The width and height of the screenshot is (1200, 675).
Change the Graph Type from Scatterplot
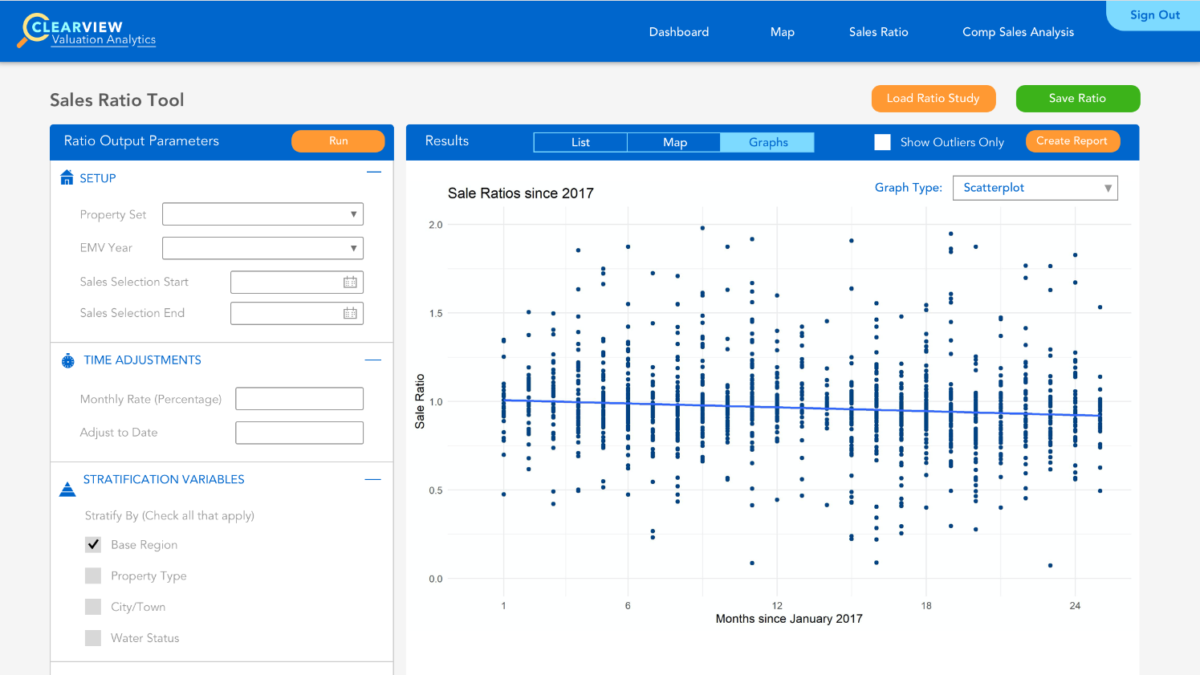[1035, 188]
